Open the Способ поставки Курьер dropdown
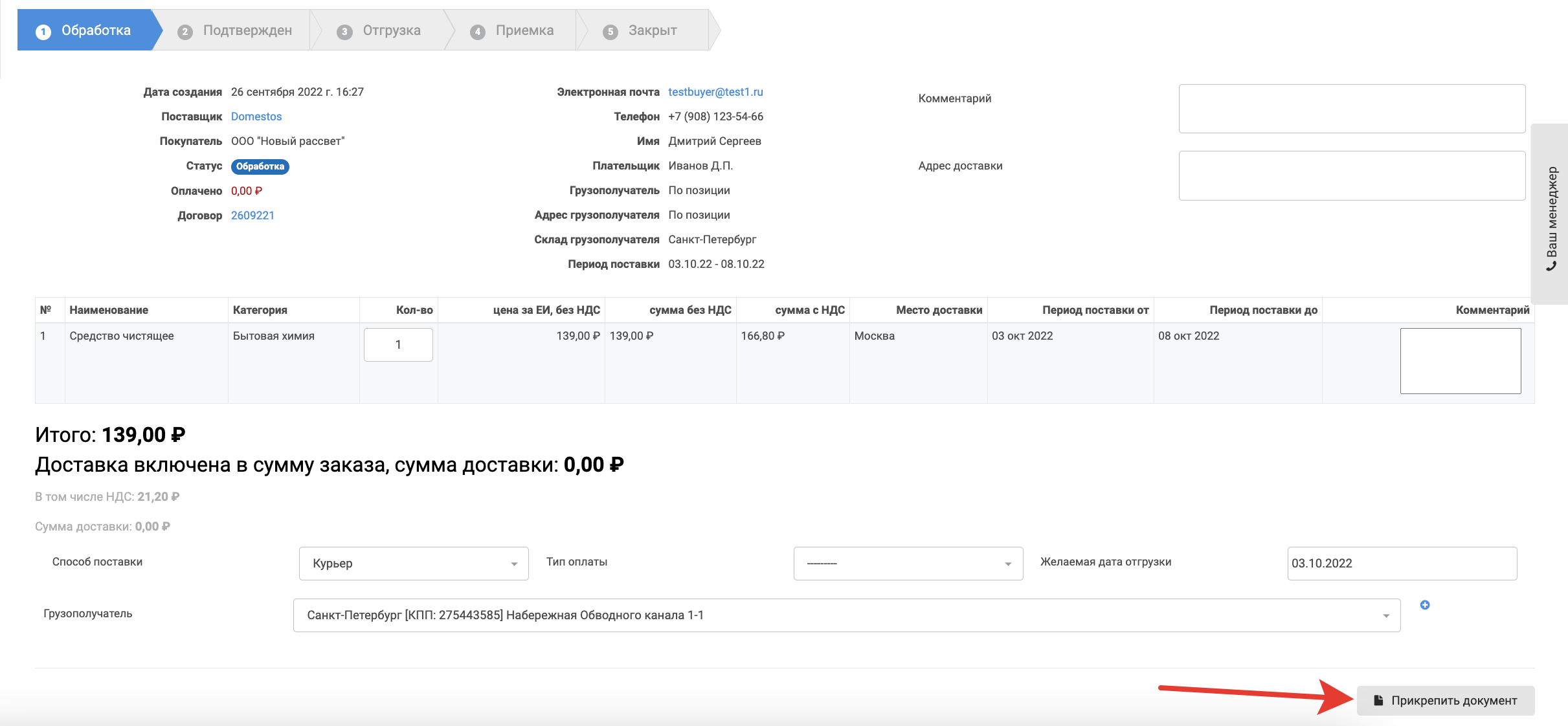This screenshot has width=1568, height=726. click(x=413, y=564)
